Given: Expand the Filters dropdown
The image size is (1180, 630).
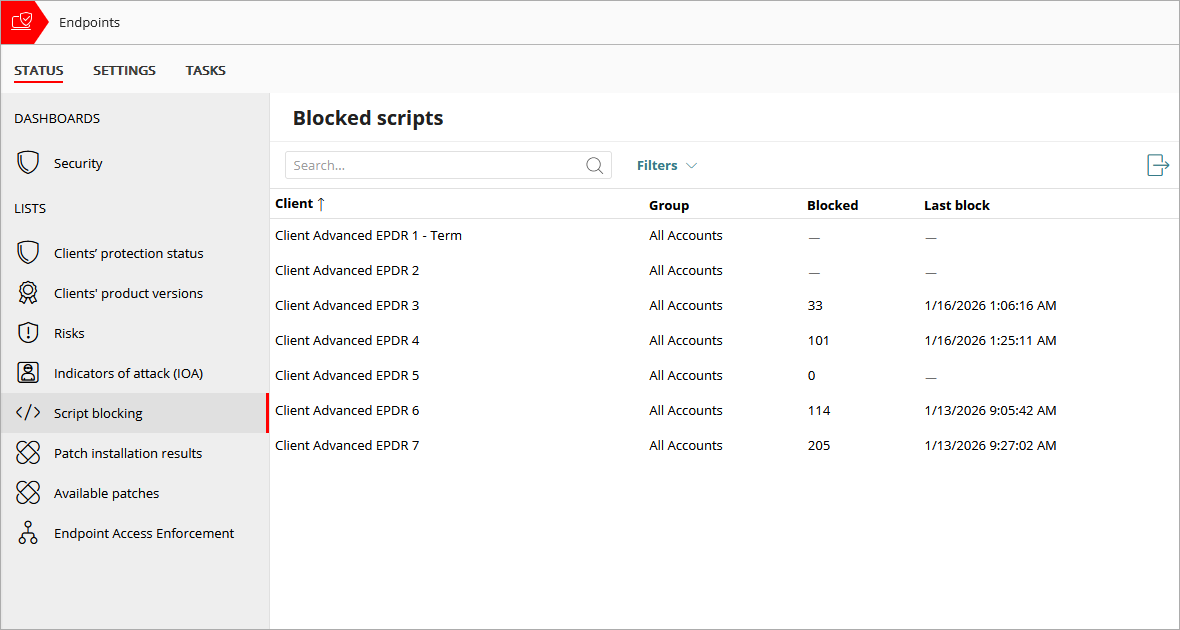Looking at the screenshot, I should tap(666, 165).
